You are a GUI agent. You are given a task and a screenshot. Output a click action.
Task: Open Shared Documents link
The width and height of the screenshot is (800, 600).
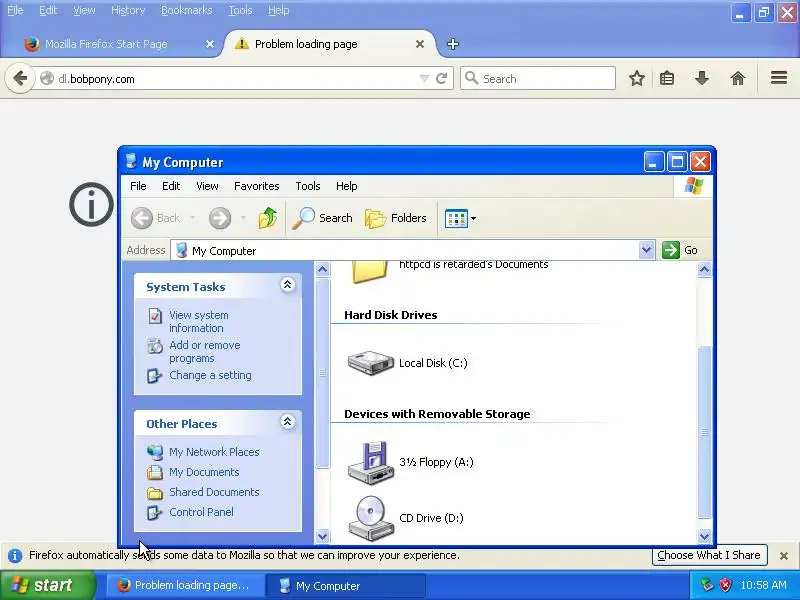click(x=214, y=492)
